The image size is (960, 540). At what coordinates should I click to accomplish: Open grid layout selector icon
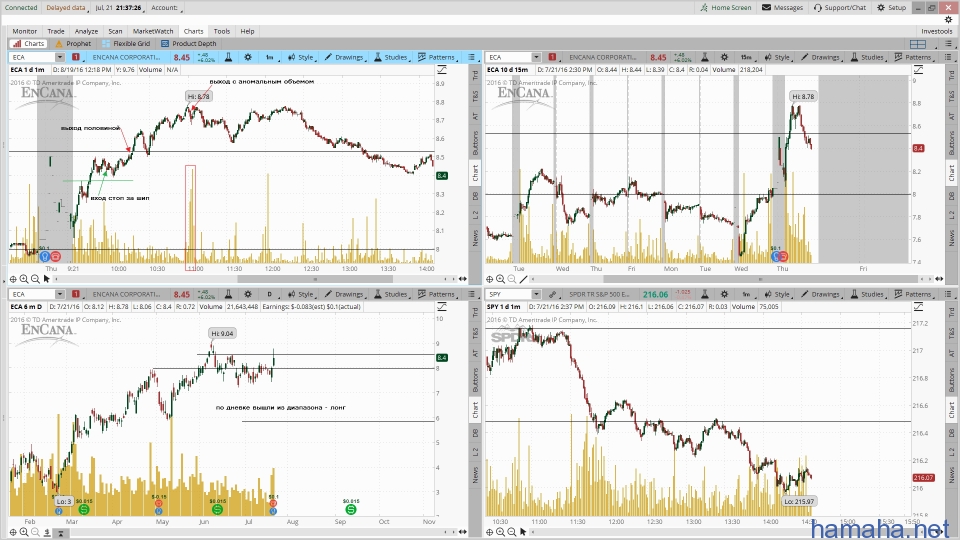coord(918,43)
